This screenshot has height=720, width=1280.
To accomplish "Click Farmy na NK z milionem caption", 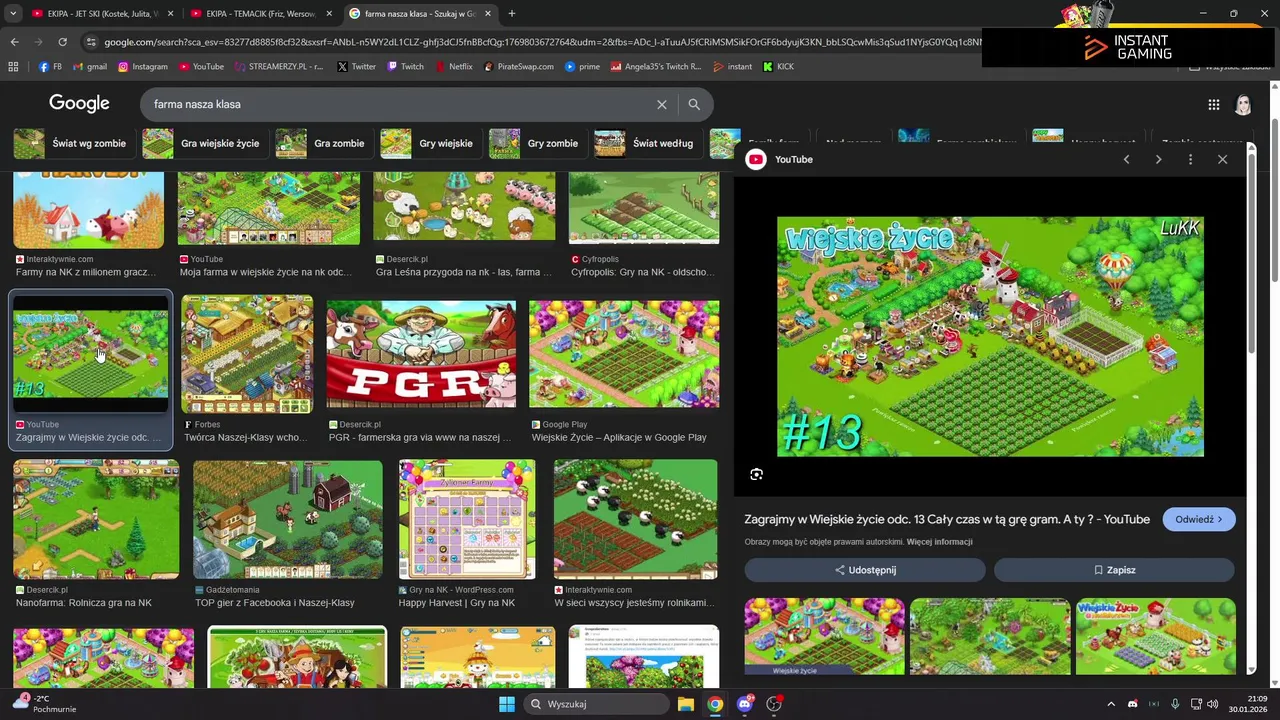I will (86, 272).
